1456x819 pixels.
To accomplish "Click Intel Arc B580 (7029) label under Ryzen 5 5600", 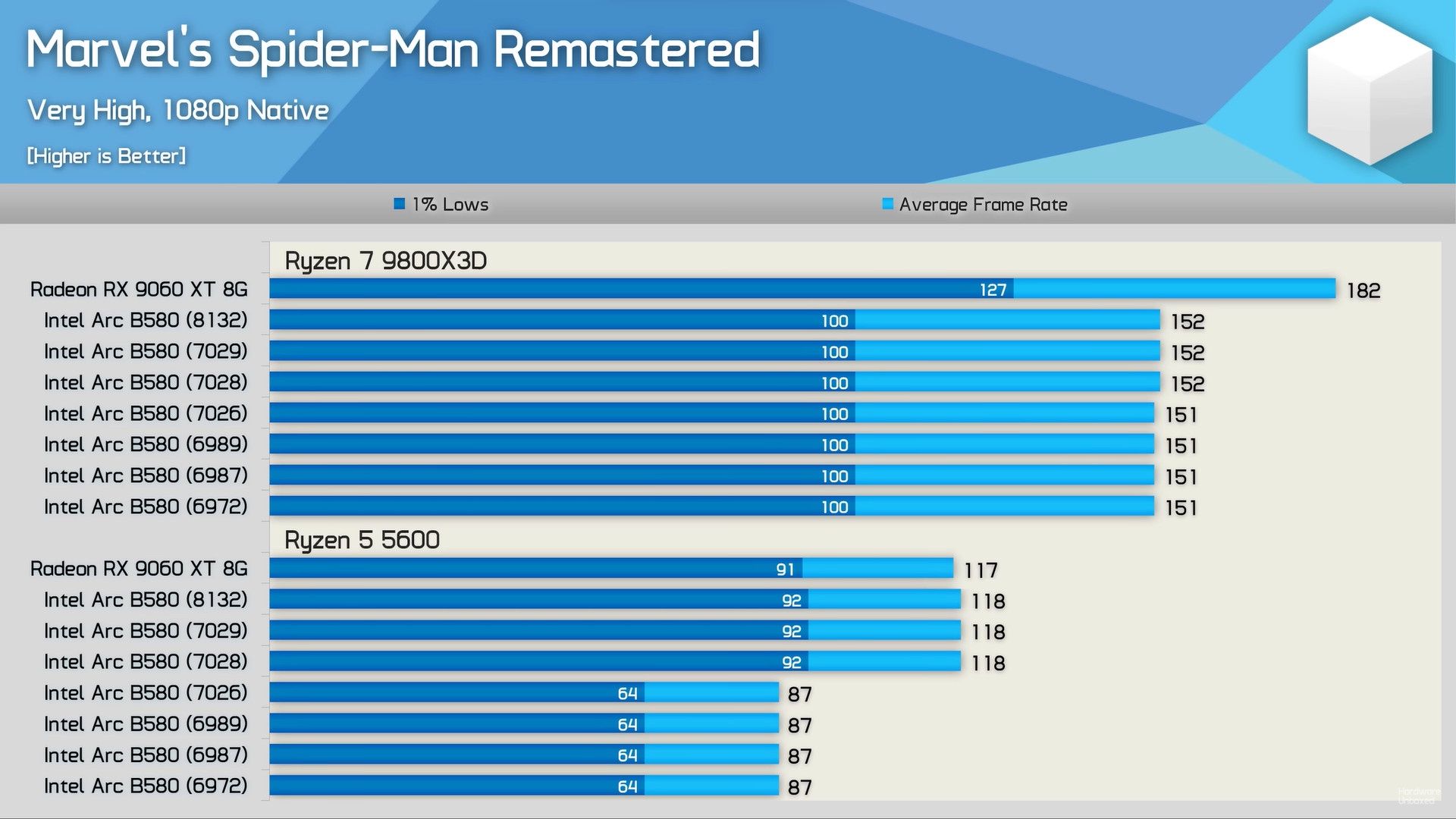I will pyautogui.click(x=146, y=631).
